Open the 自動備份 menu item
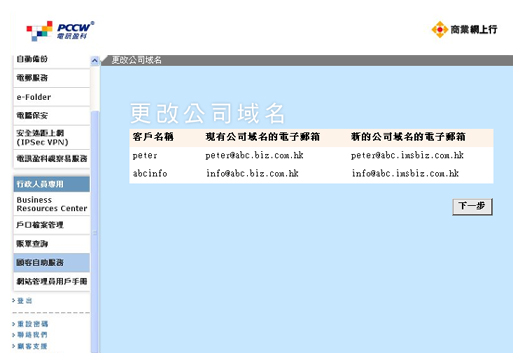The image size is (525, 363). click(x=52, y=60)
